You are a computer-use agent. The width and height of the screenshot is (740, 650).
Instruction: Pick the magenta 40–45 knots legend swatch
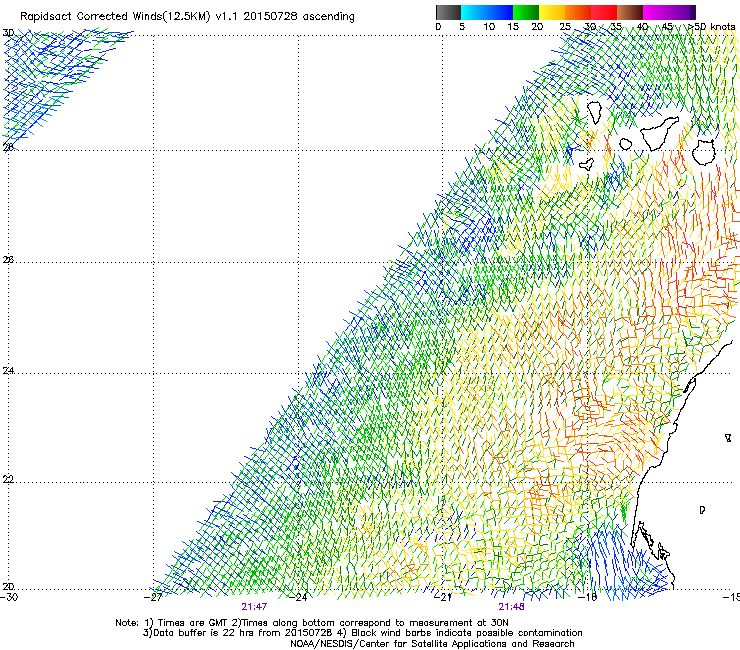656,12
